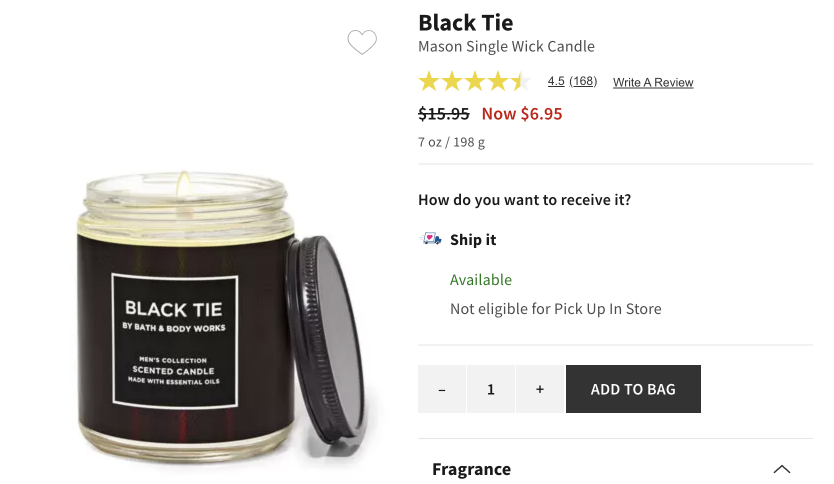Click the green Available status text
834x484 pixels.
[x=481, y=280]
